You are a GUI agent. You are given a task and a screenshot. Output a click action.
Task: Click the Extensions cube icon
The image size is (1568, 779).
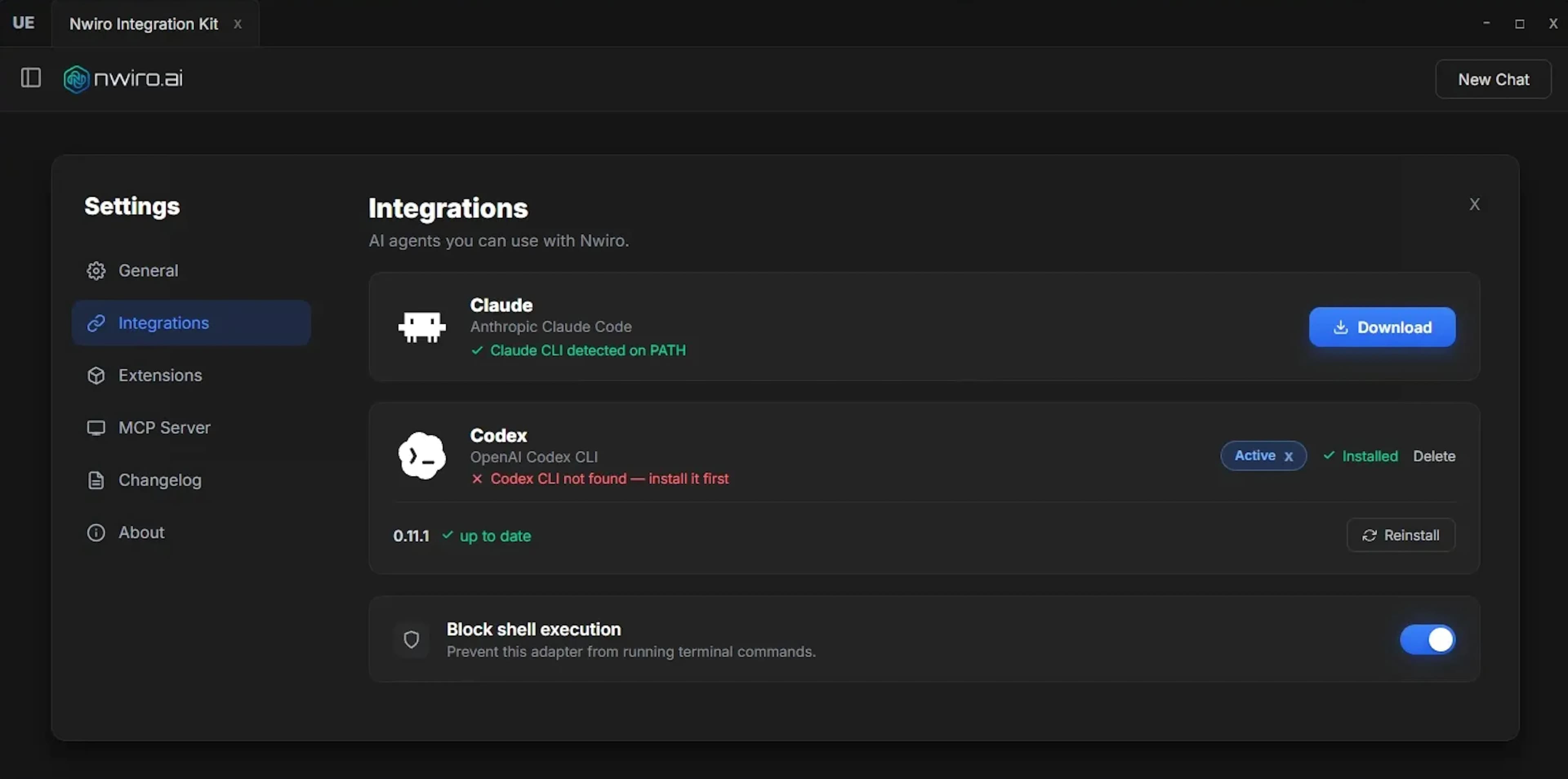[x=96, y=376]
